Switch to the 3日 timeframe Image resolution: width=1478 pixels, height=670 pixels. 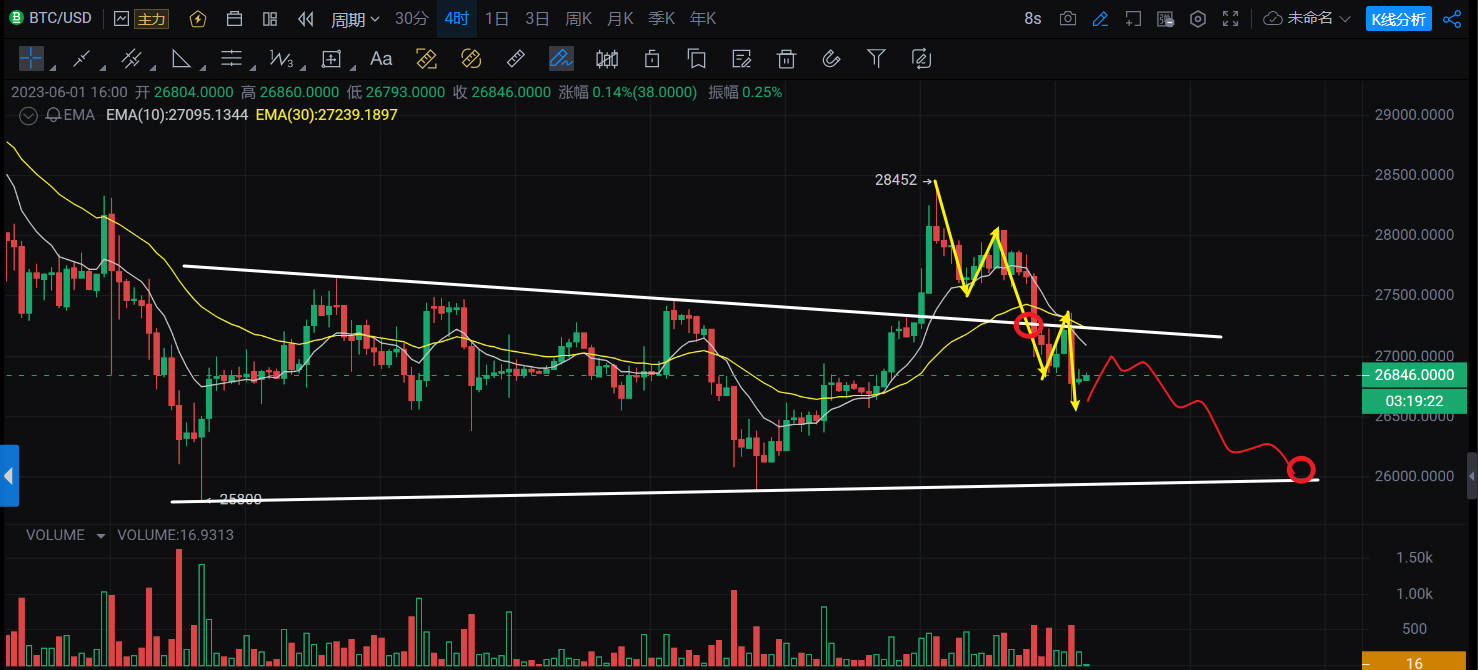[538, 18]
